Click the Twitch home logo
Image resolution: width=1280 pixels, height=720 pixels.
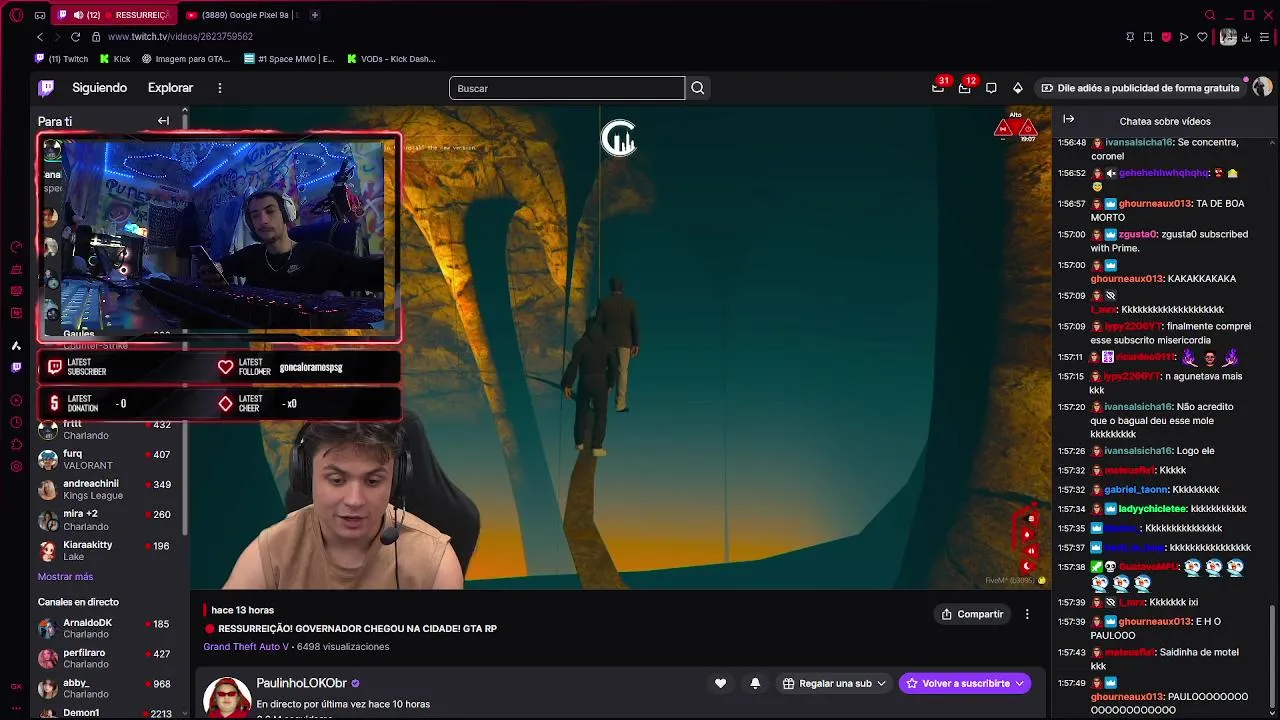coord(46,88)
